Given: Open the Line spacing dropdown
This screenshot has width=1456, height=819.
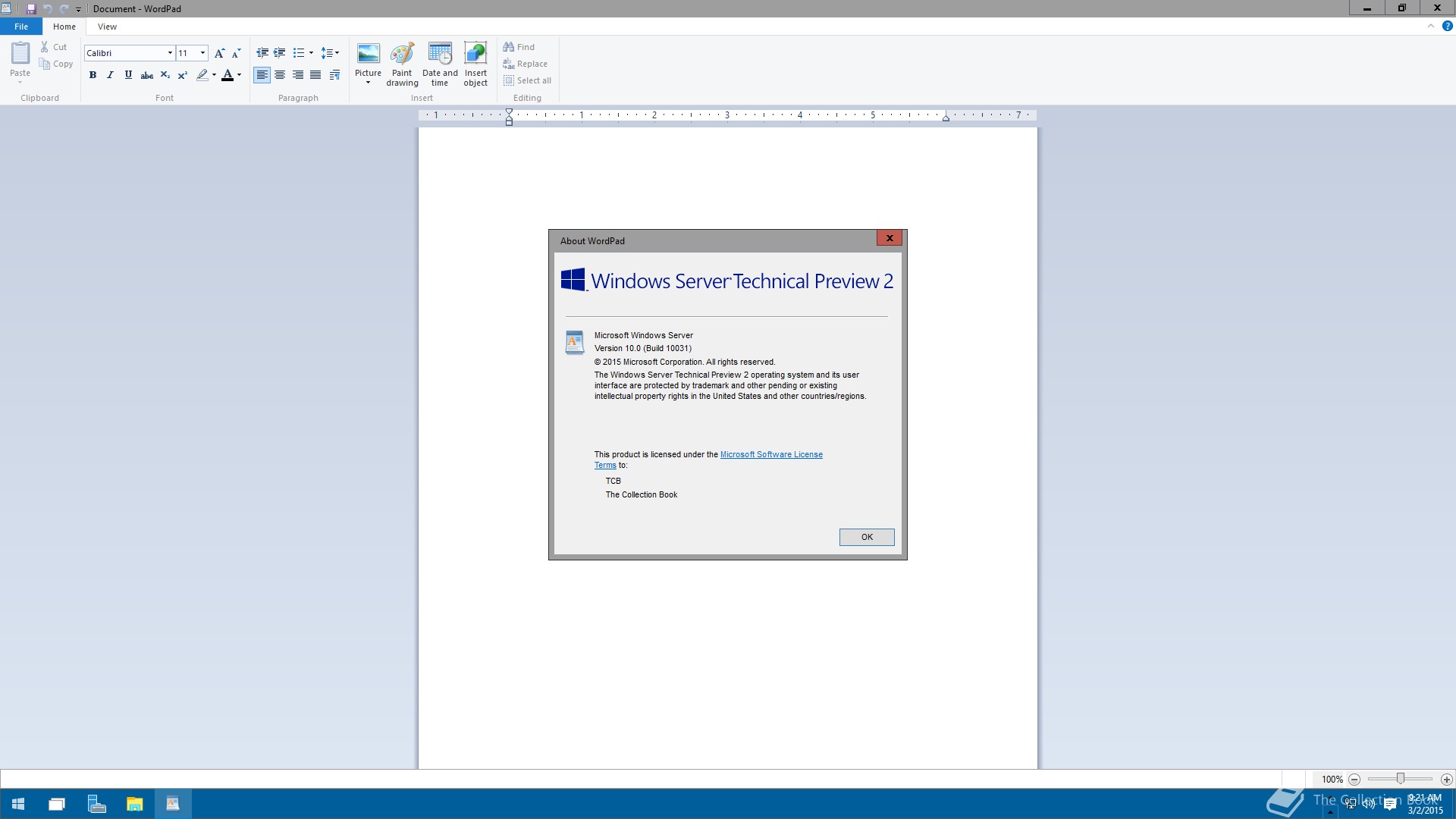Looking at the screenshot, I should coord(330,53).
